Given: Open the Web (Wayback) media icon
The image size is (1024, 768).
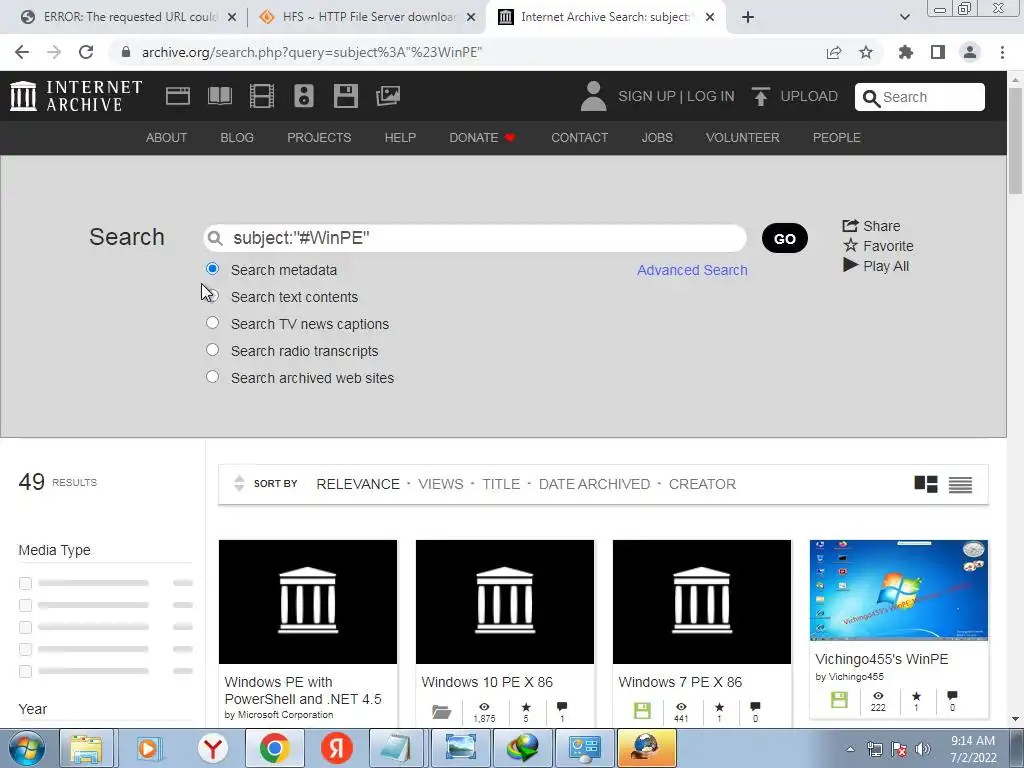Looking at the screenshot, I should click(x=178, y=96).
